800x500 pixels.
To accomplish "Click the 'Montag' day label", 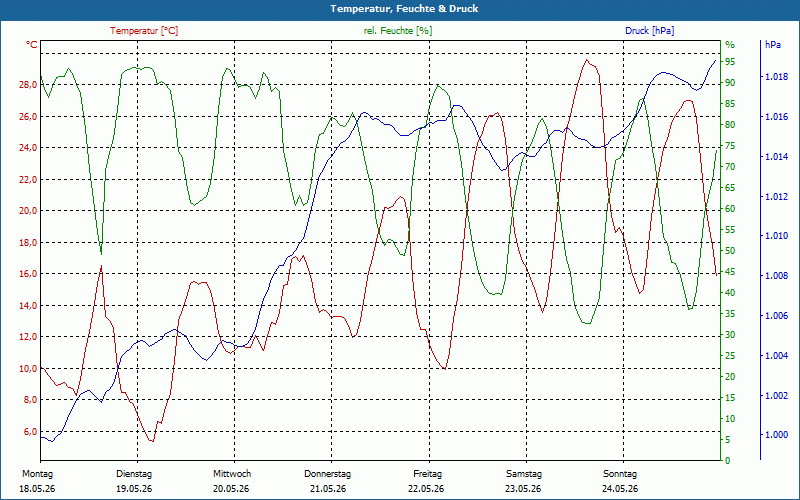I will point(37,474).
